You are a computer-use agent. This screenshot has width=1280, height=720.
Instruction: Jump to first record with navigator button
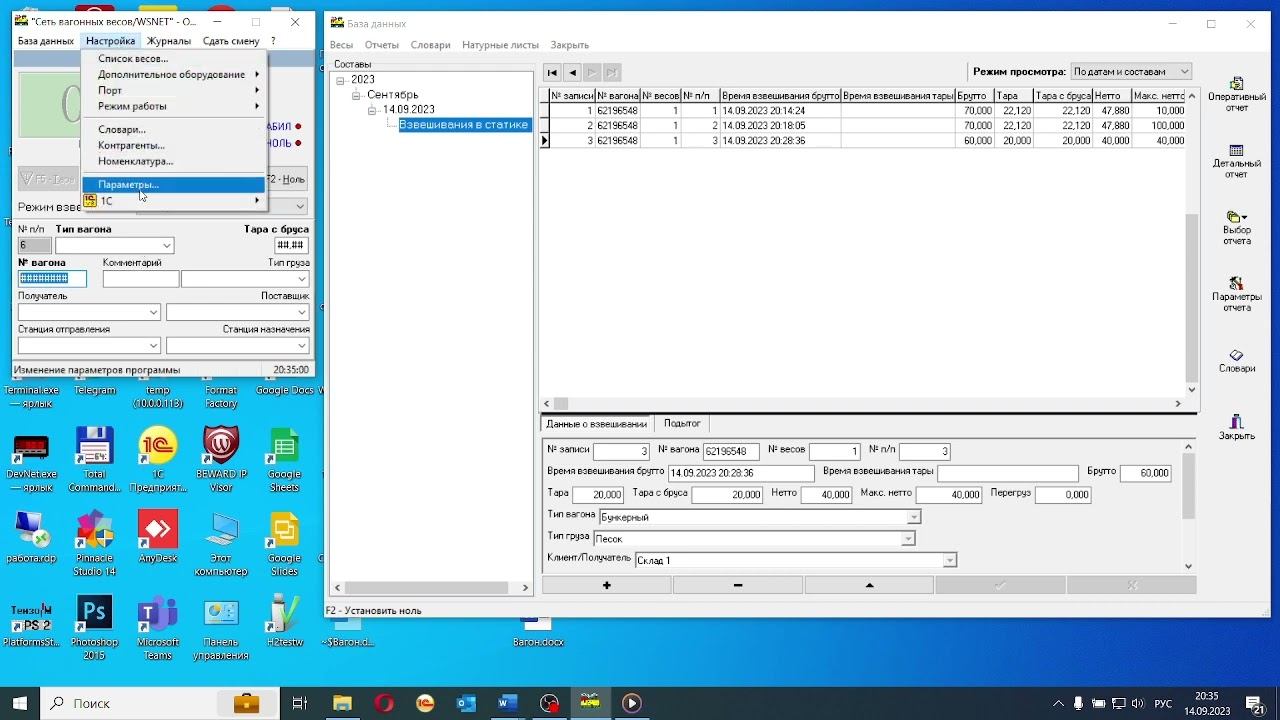(x=552, y=72)
